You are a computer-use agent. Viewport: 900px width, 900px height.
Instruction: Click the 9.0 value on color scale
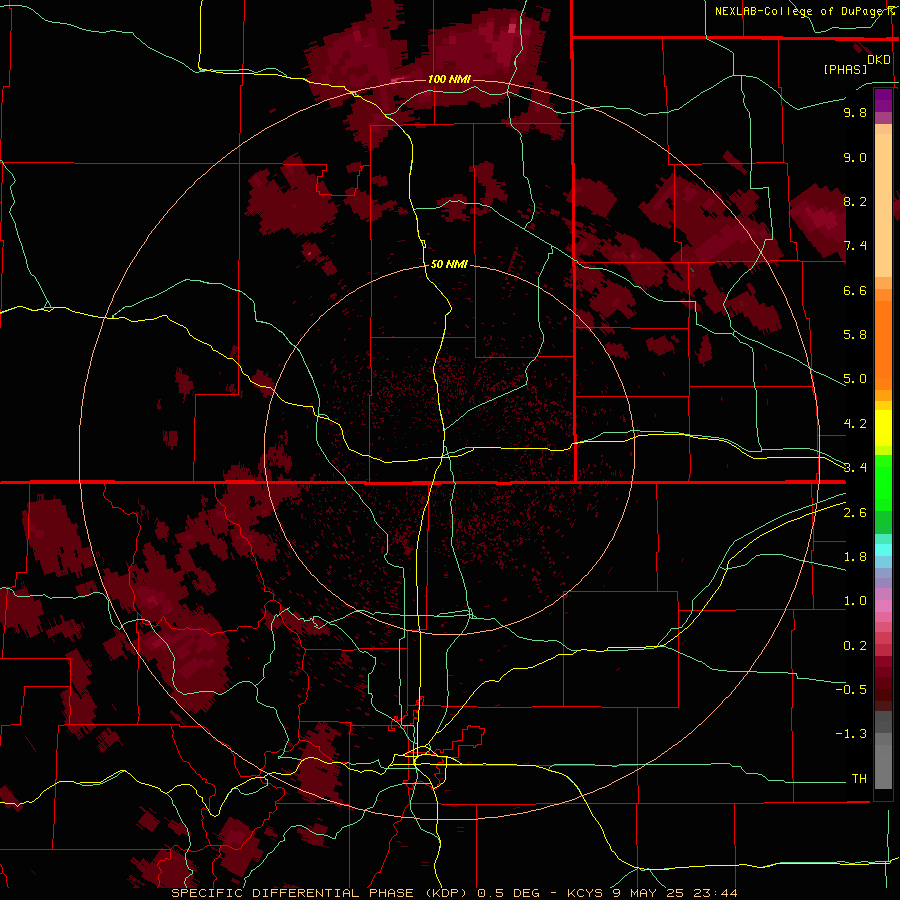pos(855,157)
